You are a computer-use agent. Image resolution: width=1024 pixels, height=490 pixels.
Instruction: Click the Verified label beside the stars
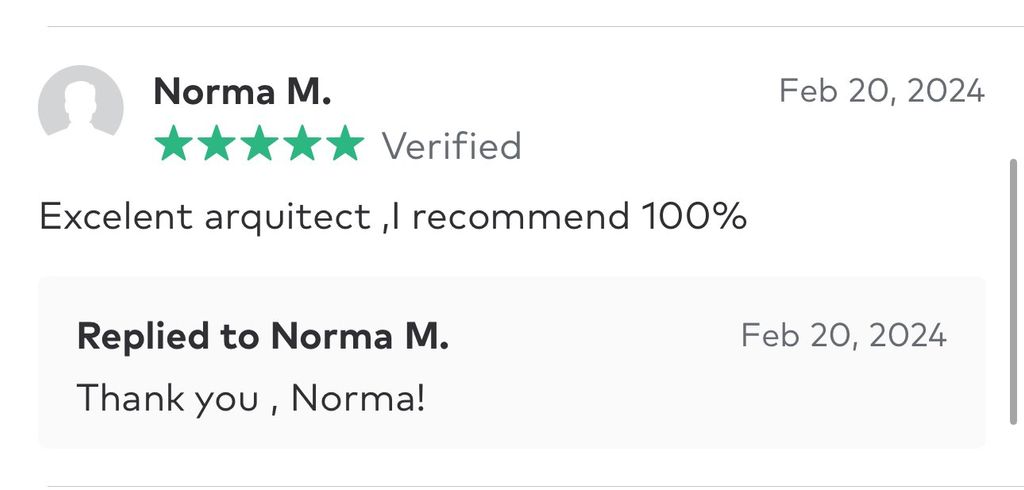pos(451,146)
